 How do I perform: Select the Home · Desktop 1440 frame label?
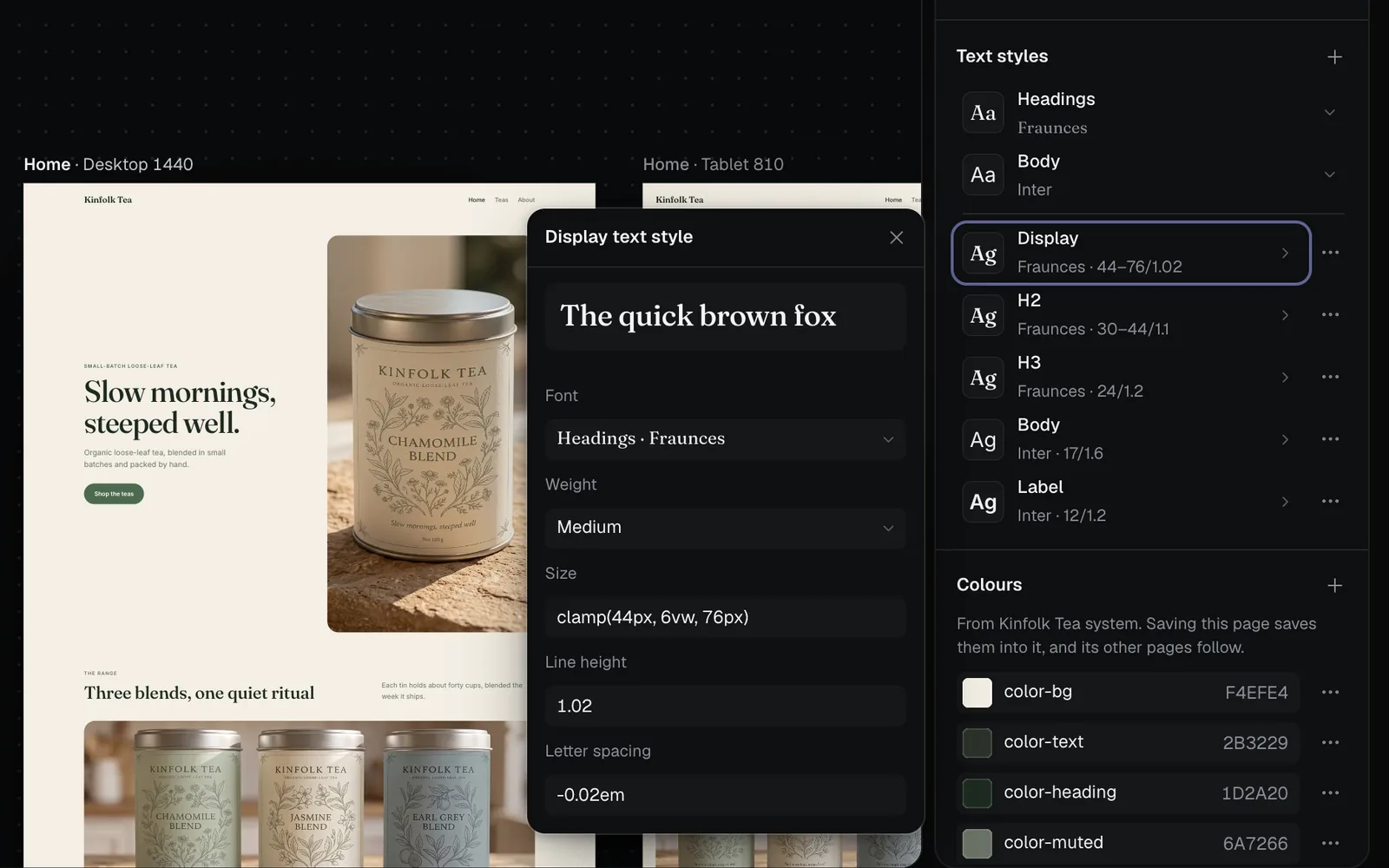click(109, 165)
